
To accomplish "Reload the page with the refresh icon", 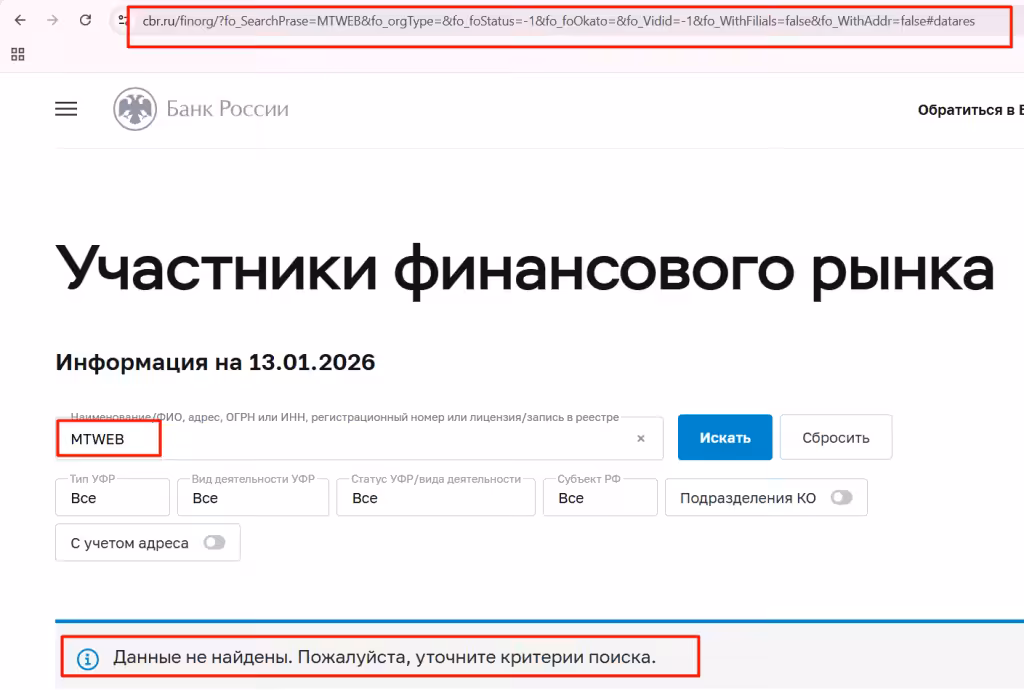I will point(86,20).
